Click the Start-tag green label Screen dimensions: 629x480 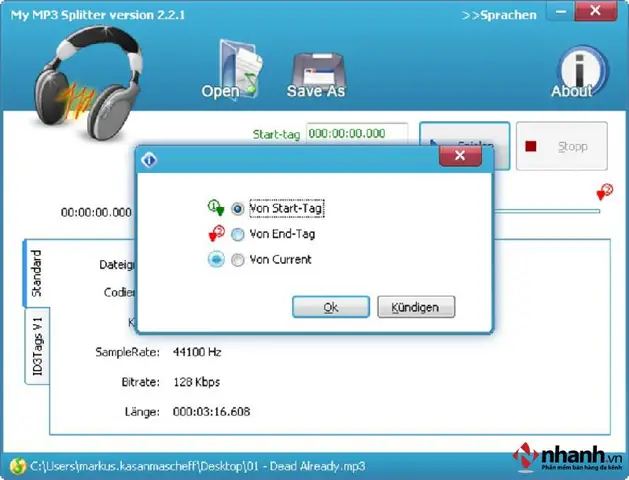276,134
